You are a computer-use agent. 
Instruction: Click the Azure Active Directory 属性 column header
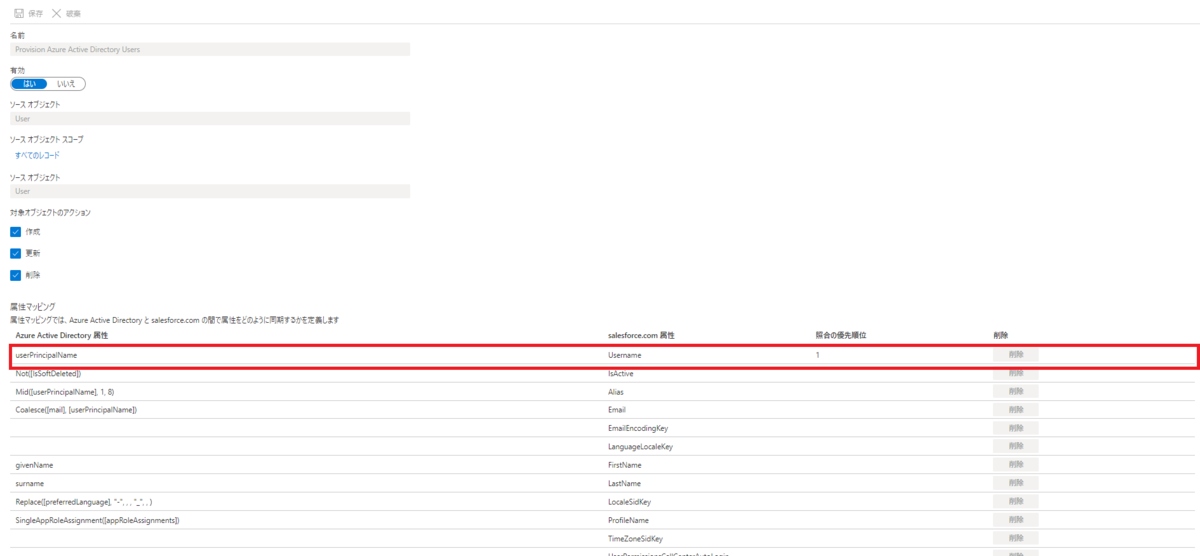tap(61, 335)
